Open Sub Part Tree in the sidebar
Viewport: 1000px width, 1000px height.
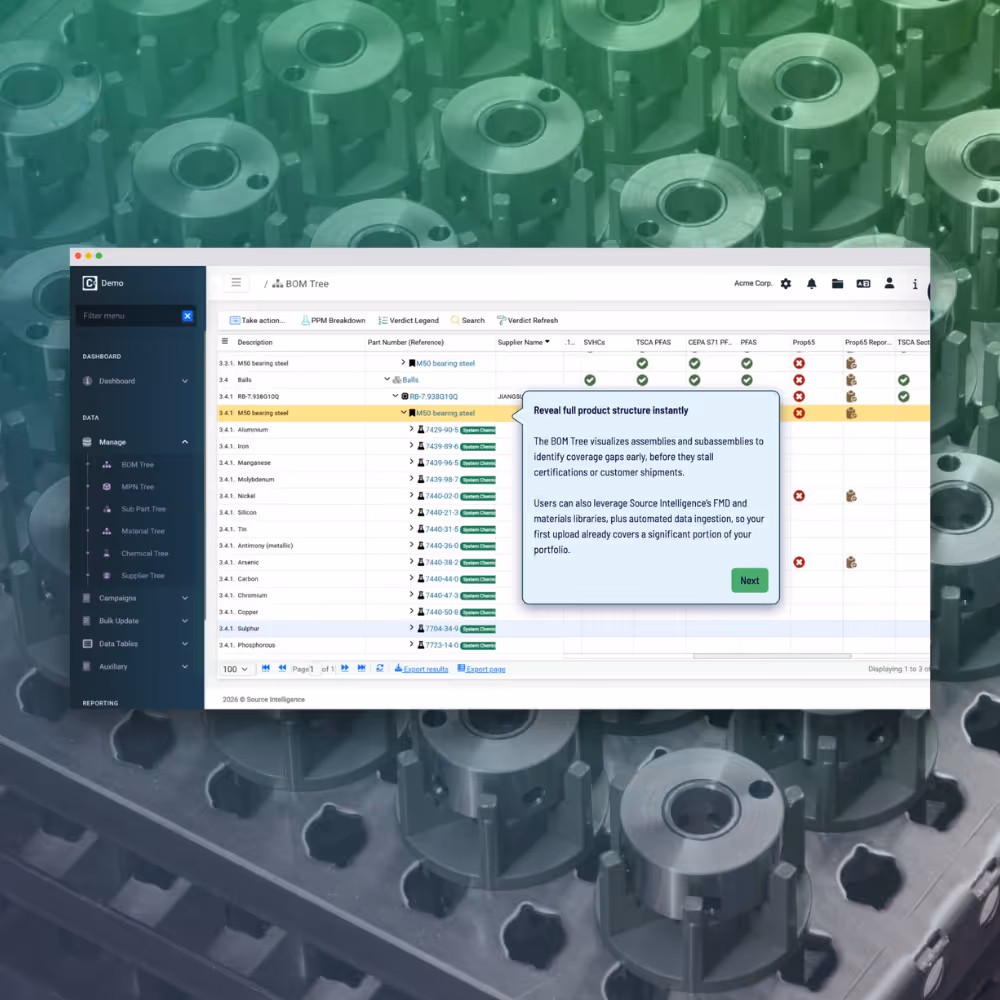pyautogui.click(x=143, y=509)
